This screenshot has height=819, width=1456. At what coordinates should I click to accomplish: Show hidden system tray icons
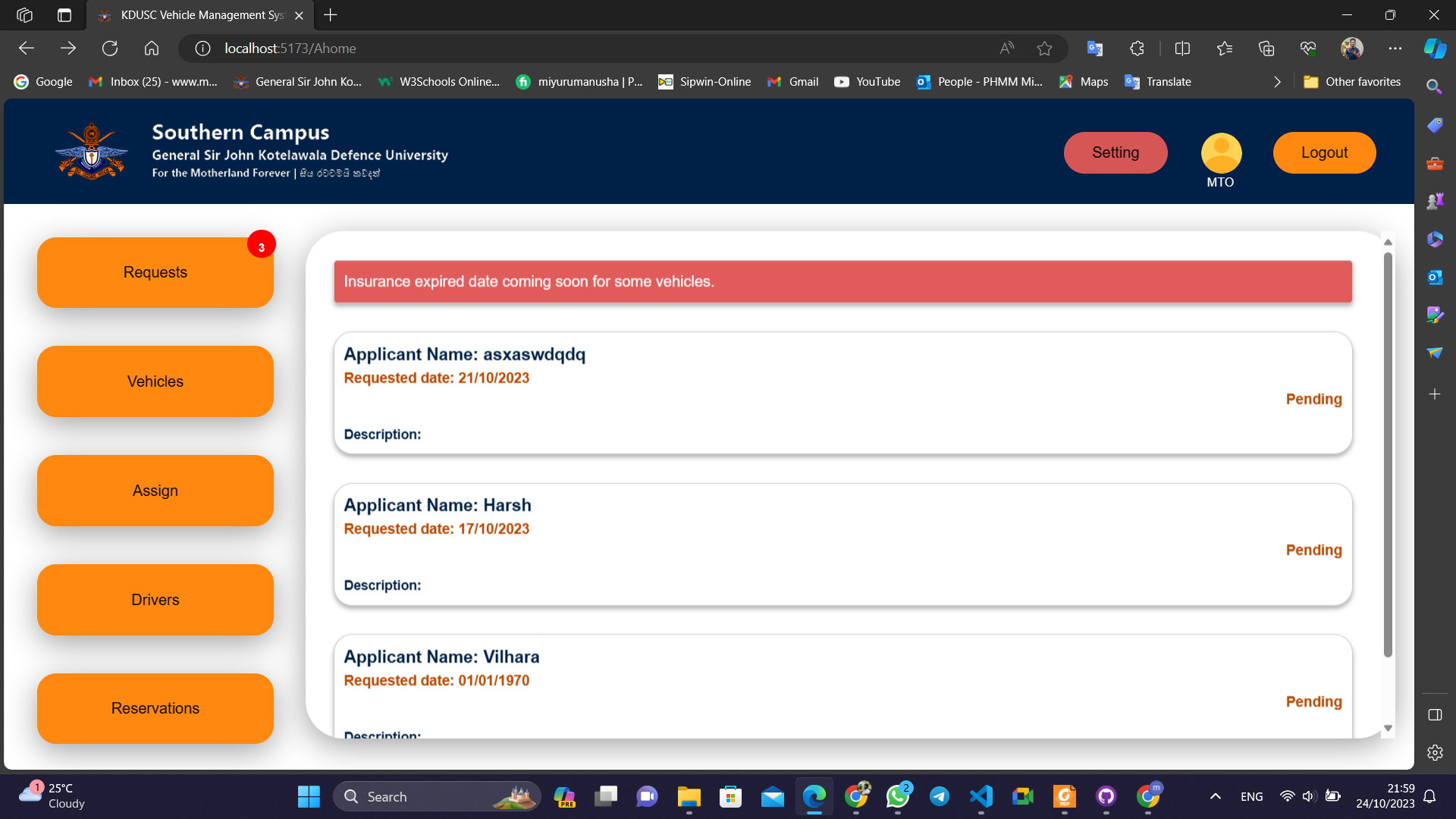(x=1215, y=796)
